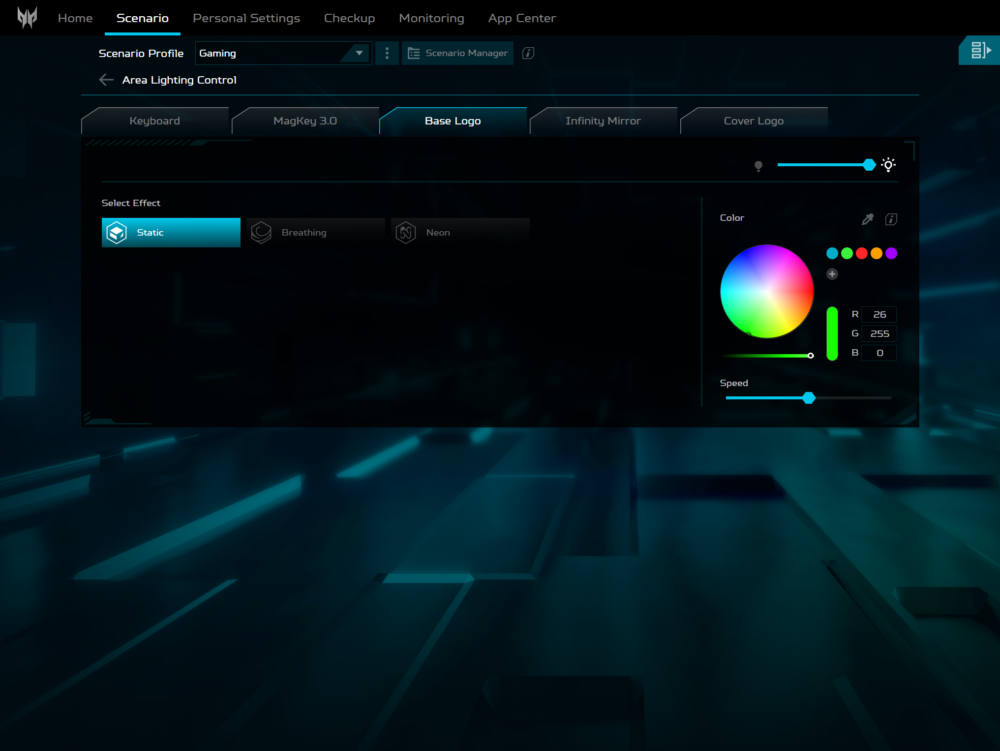Select the Static lighting effect

click(171, 233)
